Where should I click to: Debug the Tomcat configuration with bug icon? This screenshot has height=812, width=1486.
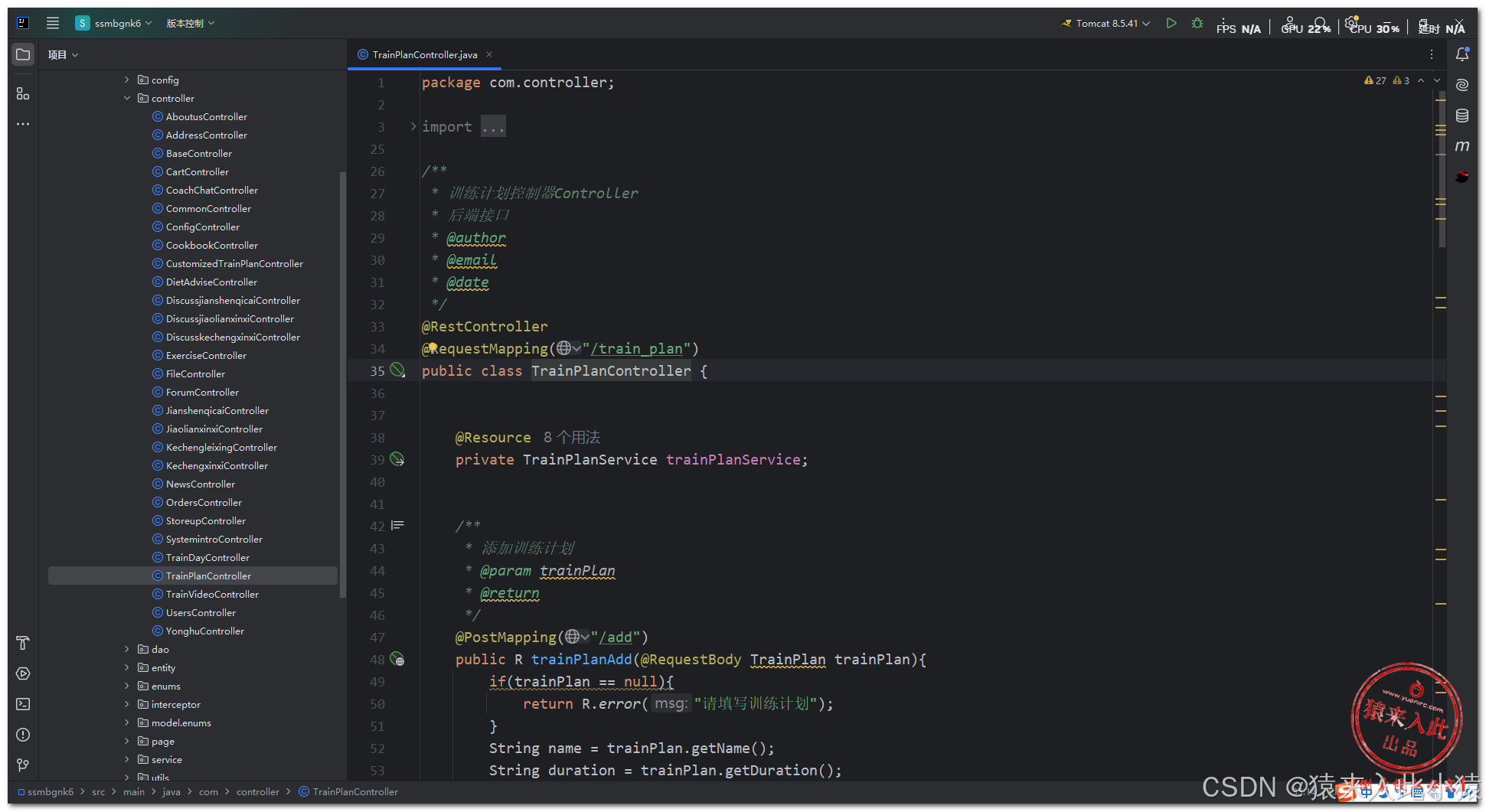[1197, 23]
